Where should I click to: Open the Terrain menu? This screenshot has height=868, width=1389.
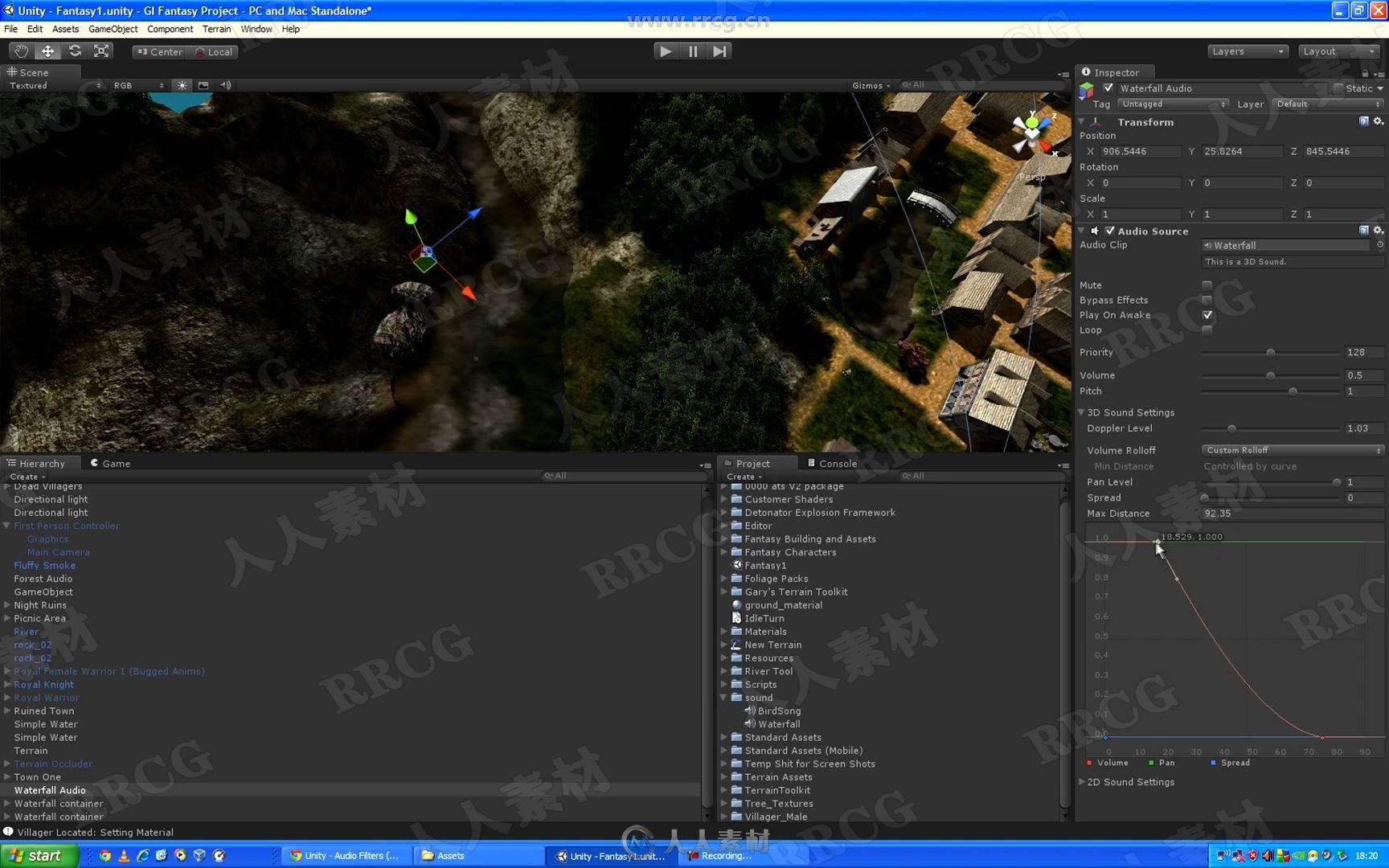216,29
